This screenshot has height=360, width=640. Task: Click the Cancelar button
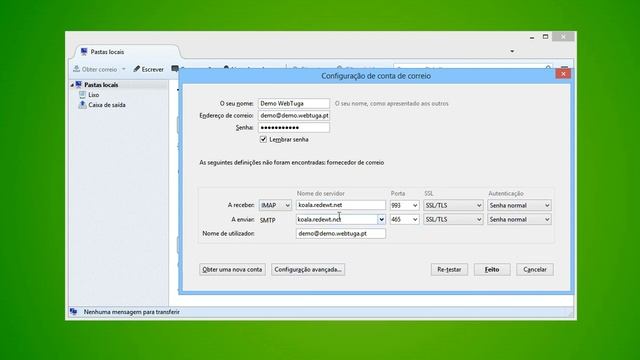[x=535, y=269]
